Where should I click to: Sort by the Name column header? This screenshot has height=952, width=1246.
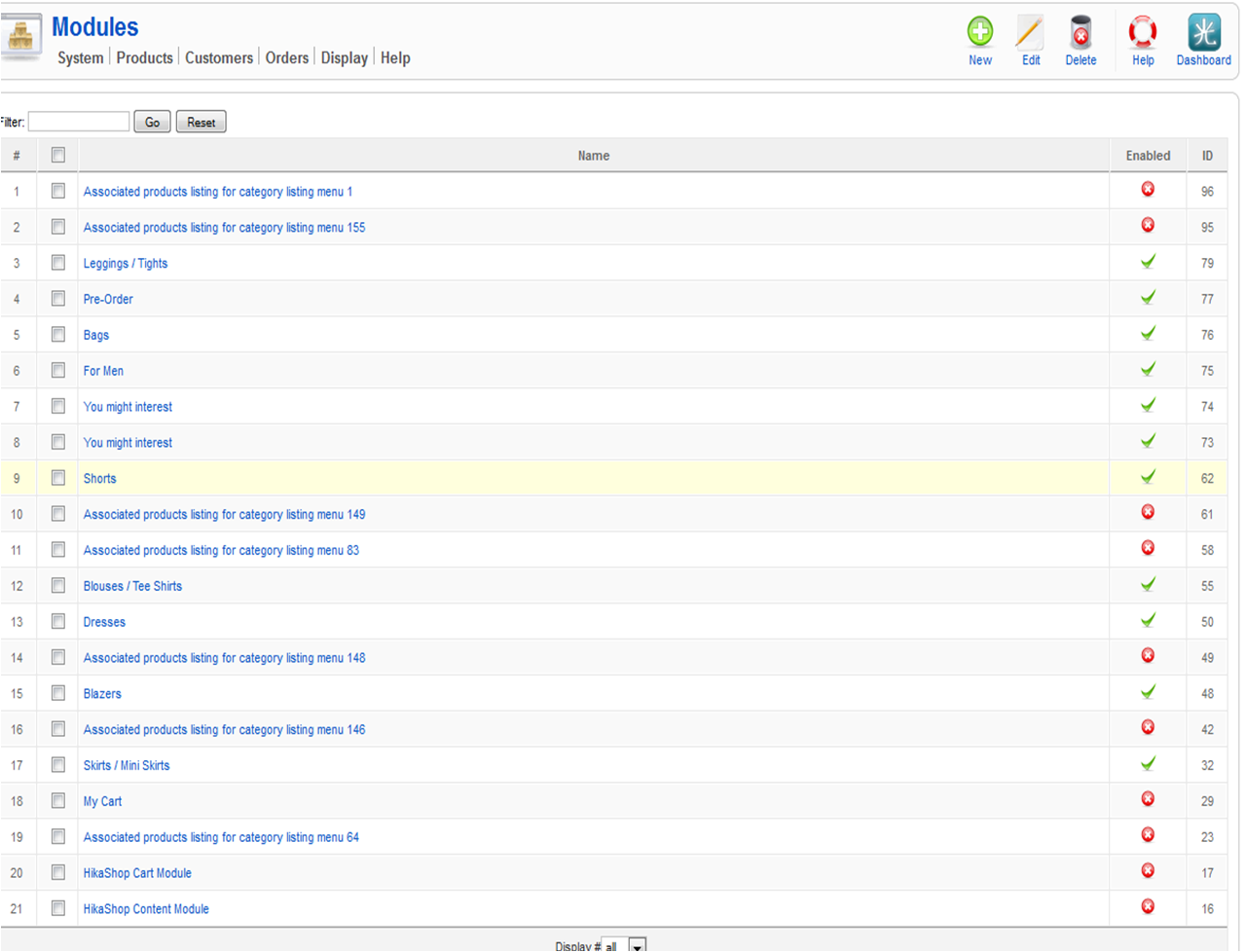(x=594, y=156)
